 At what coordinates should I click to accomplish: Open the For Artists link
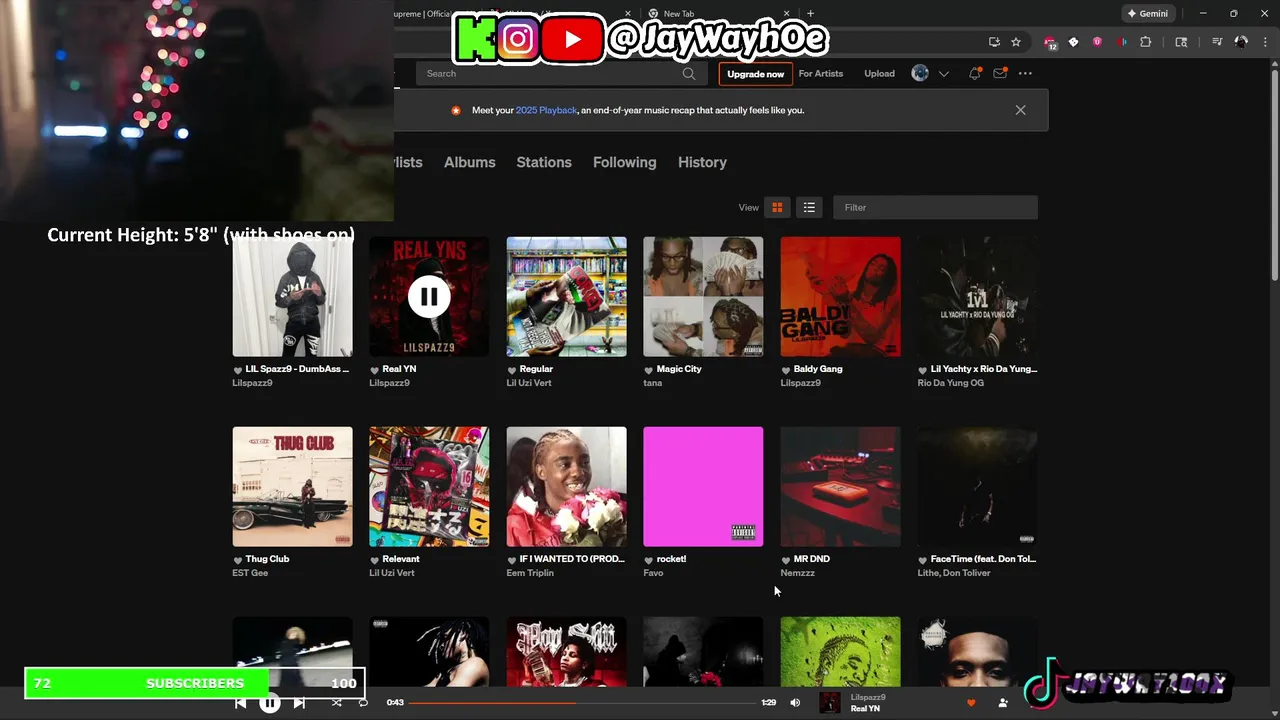(821, 74)
